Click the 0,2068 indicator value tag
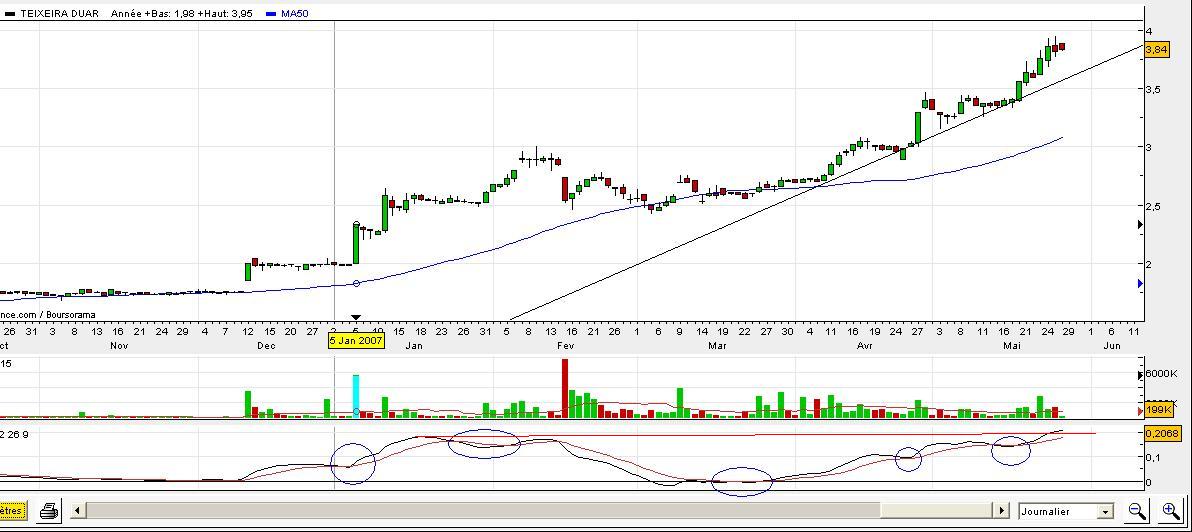This screenshot has height=532, width=1192. 1163,434
